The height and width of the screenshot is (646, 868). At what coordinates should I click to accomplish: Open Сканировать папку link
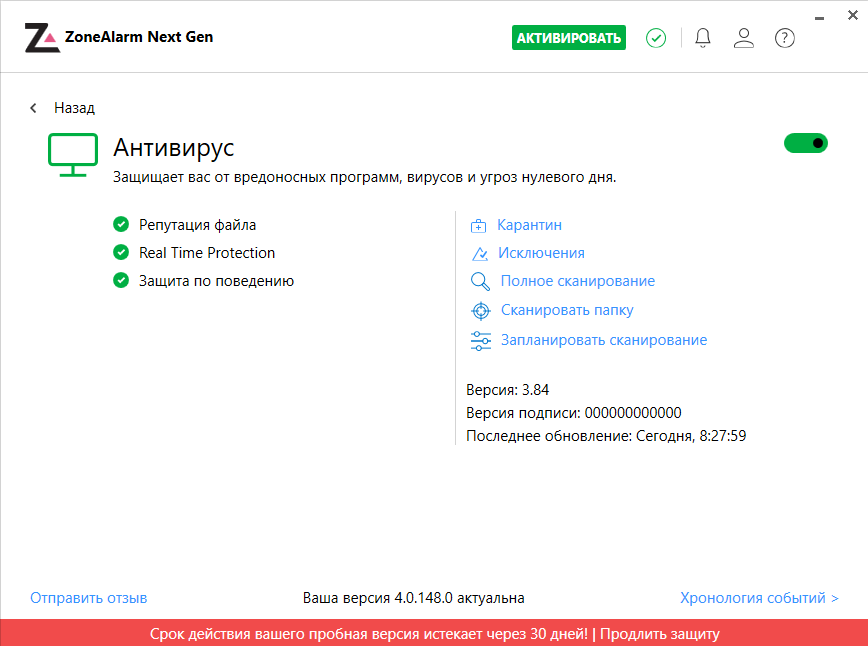(x=567, y=310)
